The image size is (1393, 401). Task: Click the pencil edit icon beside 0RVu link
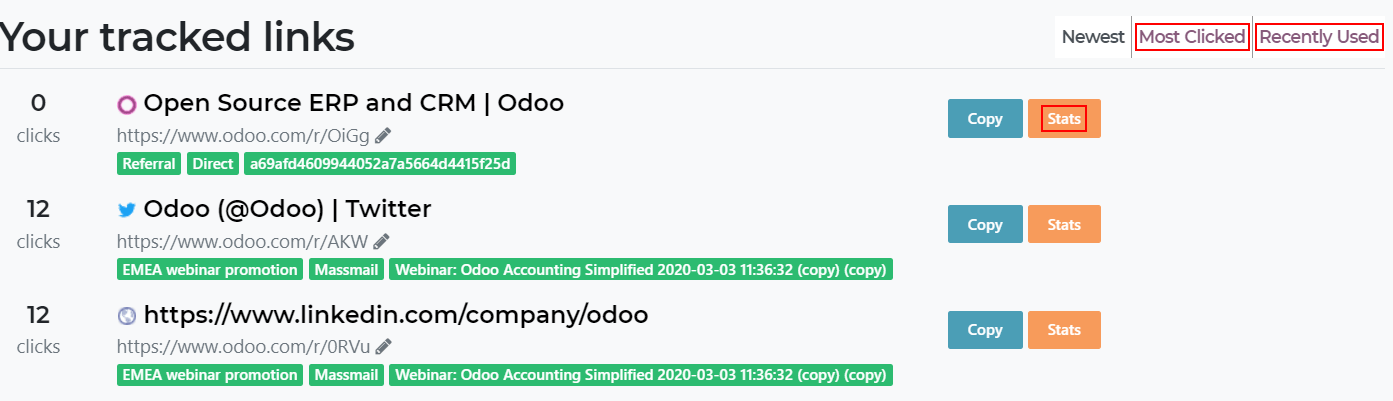383,346
